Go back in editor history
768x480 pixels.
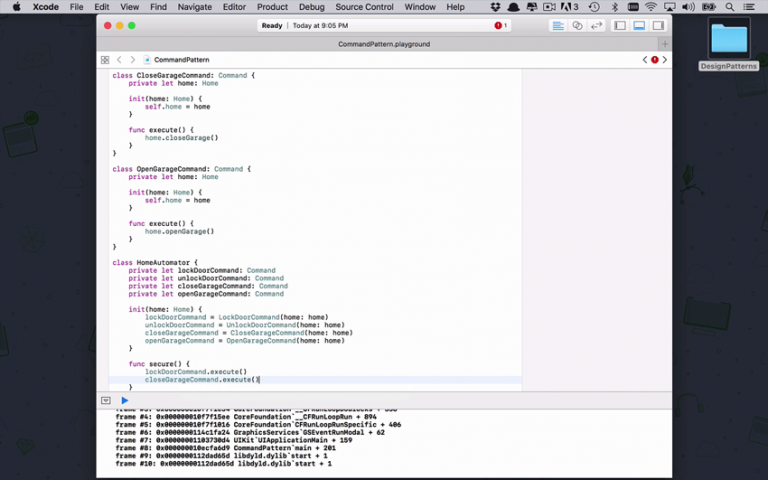click(x=119, y=60)
